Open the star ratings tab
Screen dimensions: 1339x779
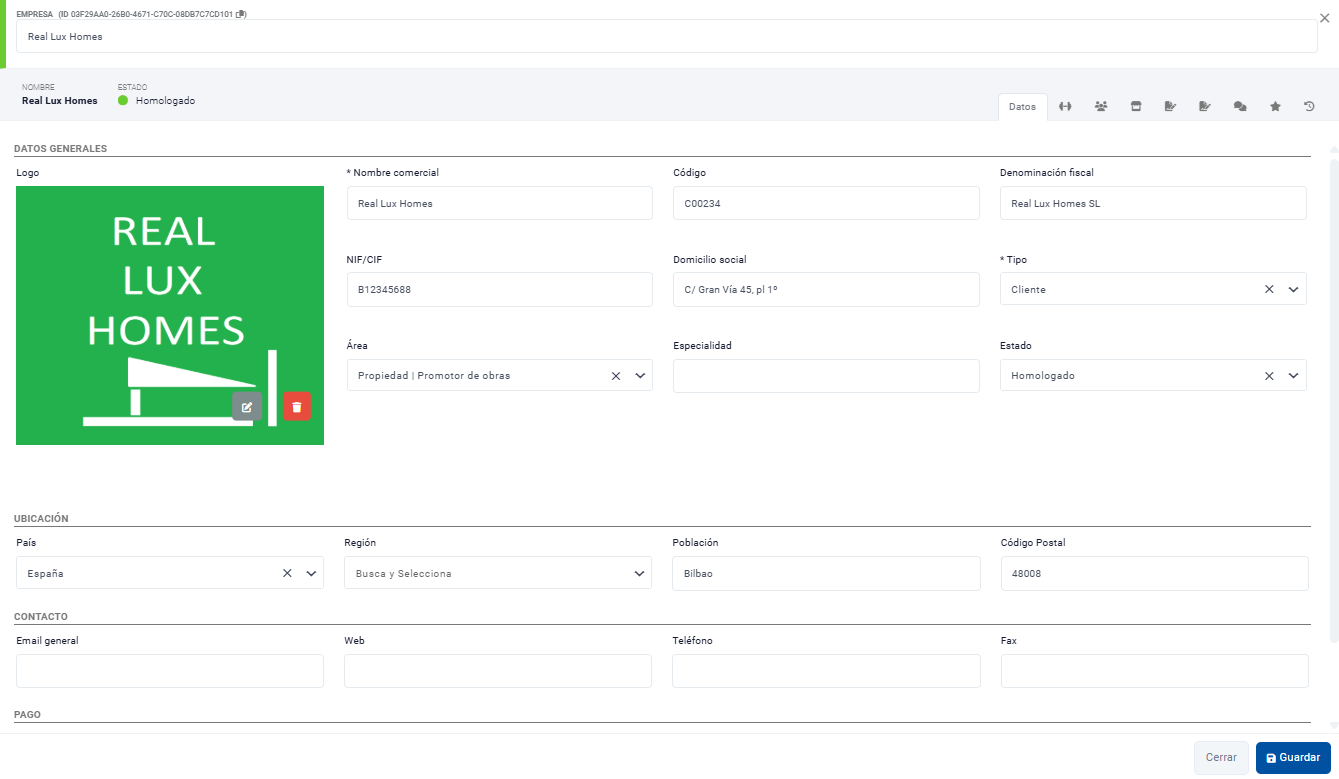coord(1275,107)
